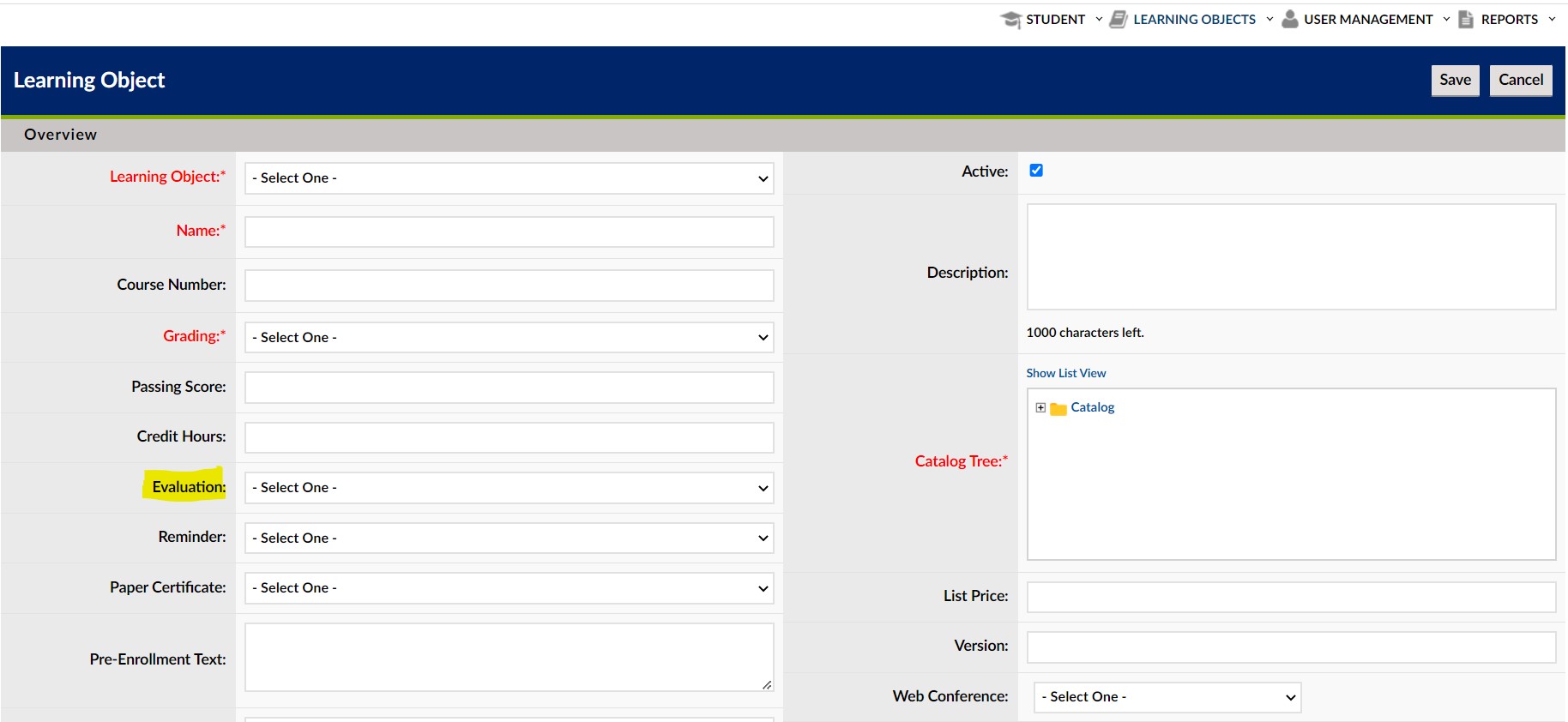This screenshot has height=722, width=1568.
Task: Click the Learning Object page title
Action: pos(89,80)
